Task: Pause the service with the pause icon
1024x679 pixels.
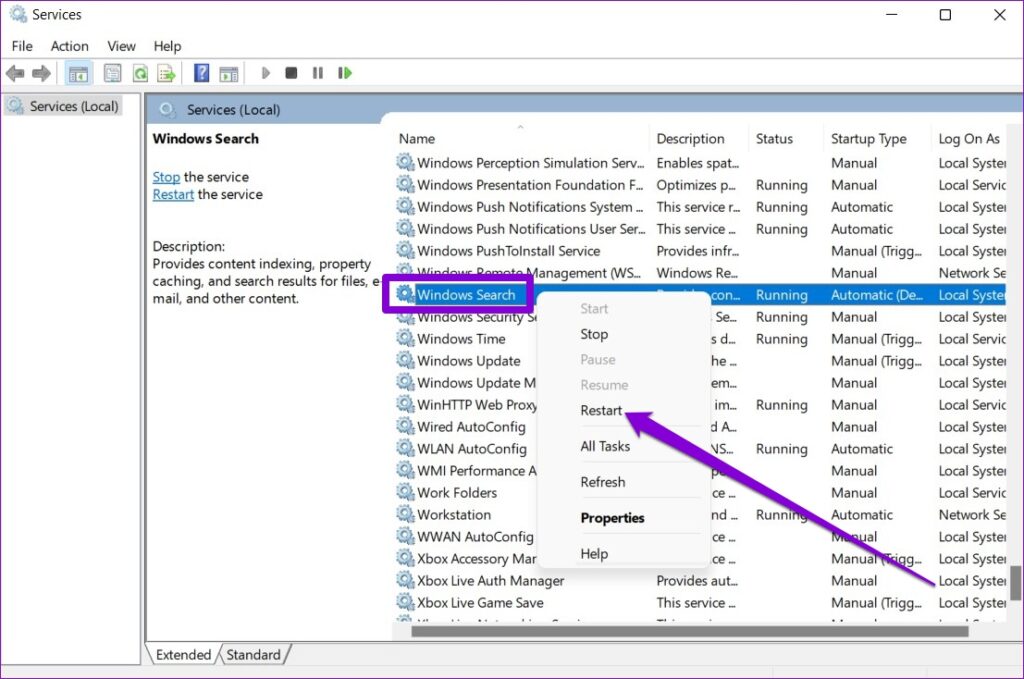Action: (x=318, y=72)
